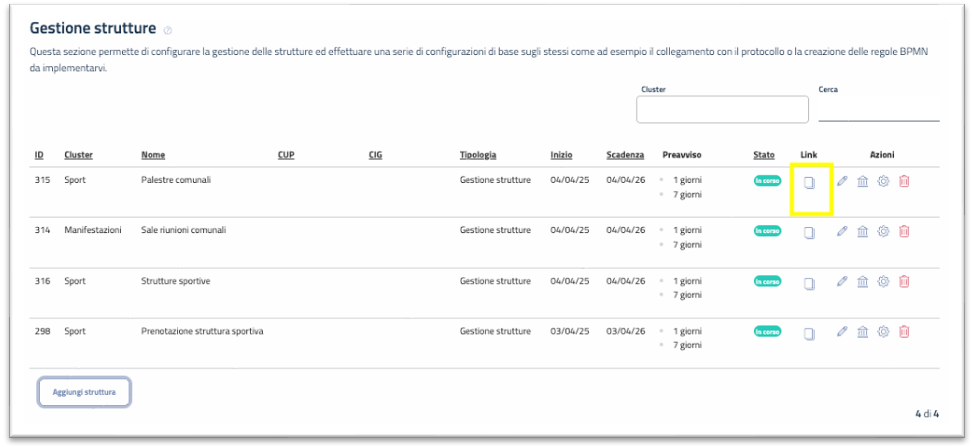Open settings gear for Strutture sportive
The width and height of the screenshot is (972, 447).
[883, 281]
